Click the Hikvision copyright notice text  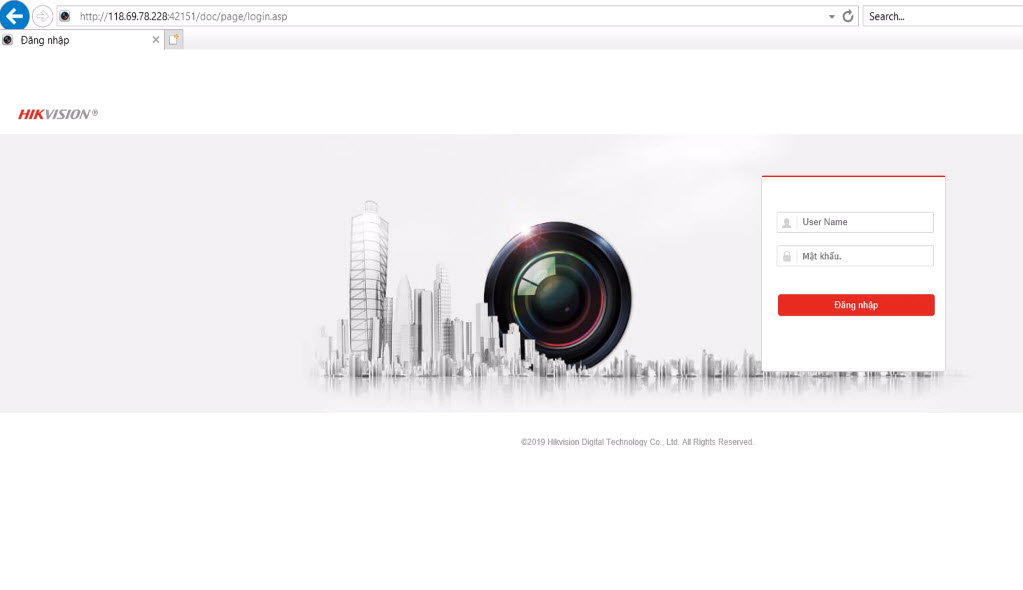[x=636, y=441]
